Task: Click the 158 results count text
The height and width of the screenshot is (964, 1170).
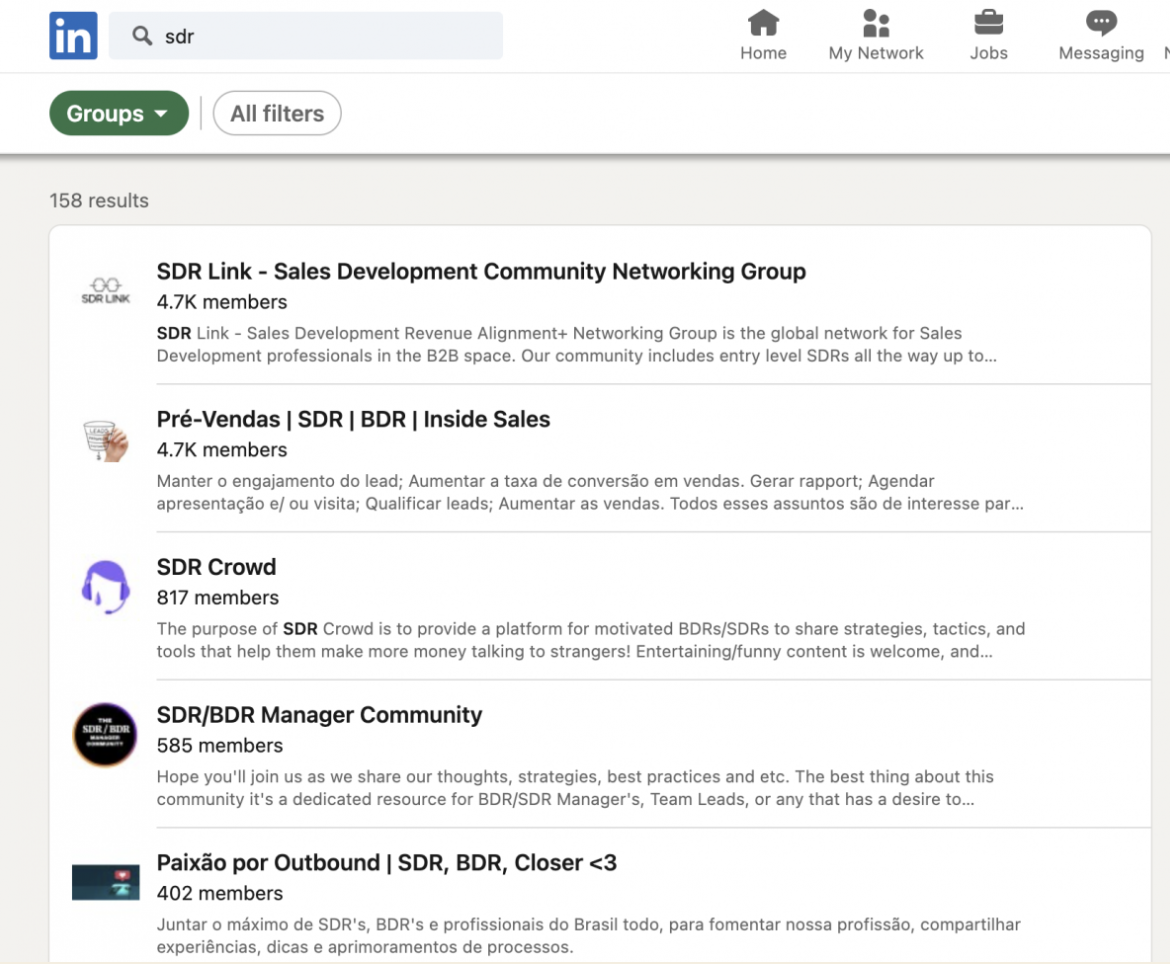Action: [99, 201]
